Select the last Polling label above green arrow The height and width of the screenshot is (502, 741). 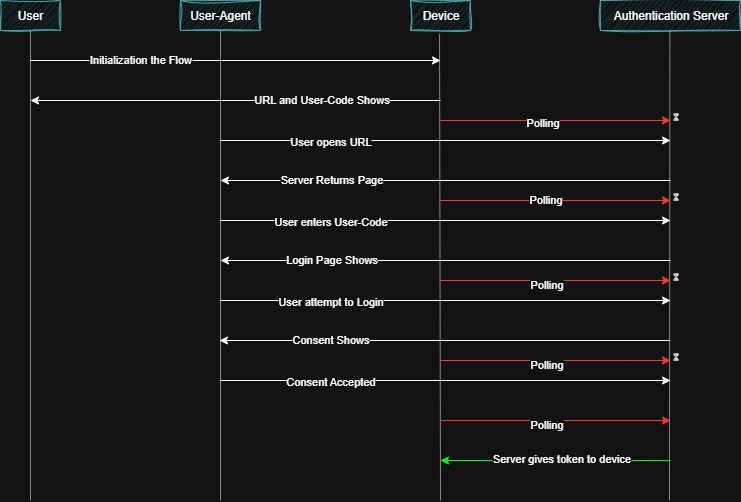(x=546, y=425)
